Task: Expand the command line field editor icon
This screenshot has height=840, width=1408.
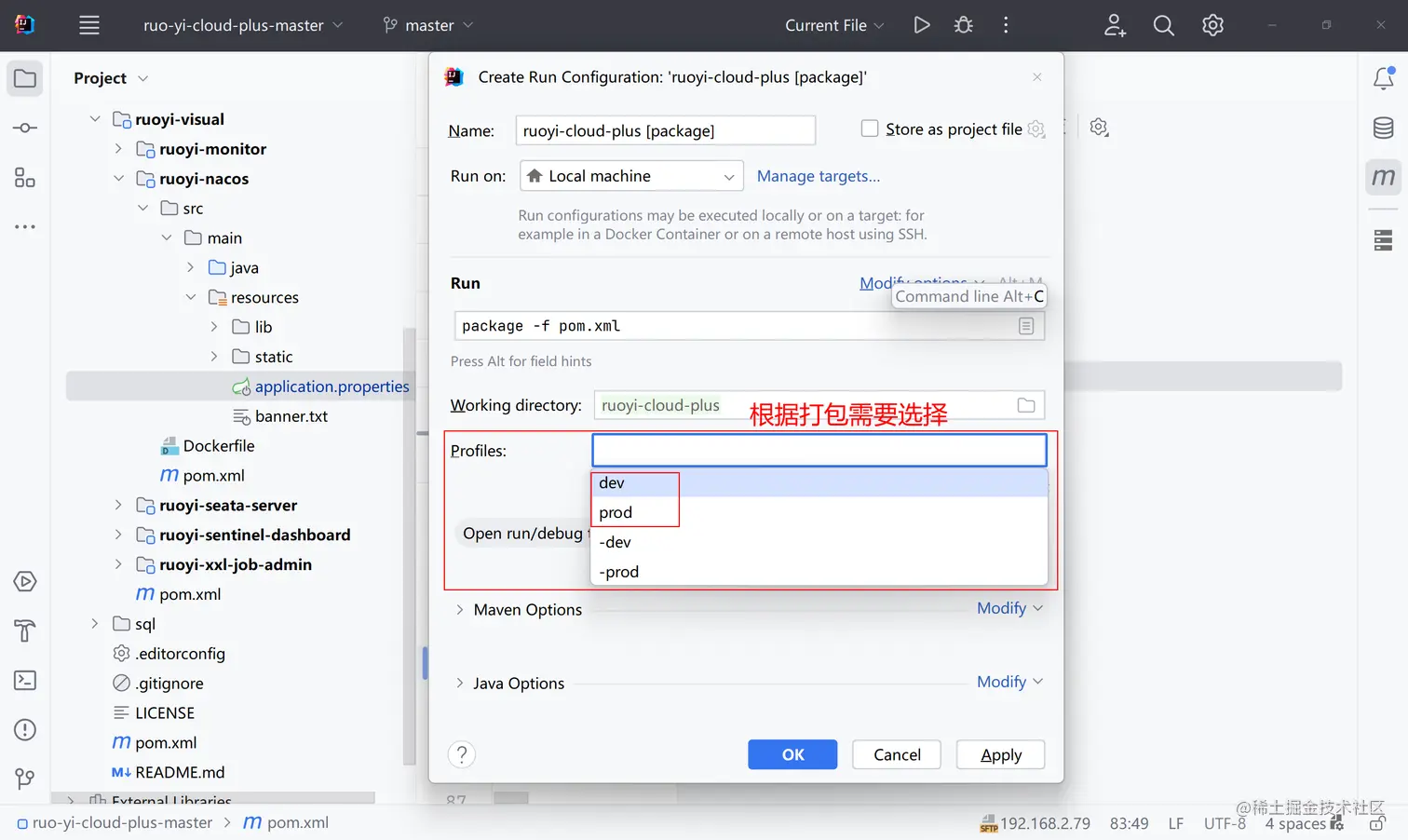Action: [1026, 326]
